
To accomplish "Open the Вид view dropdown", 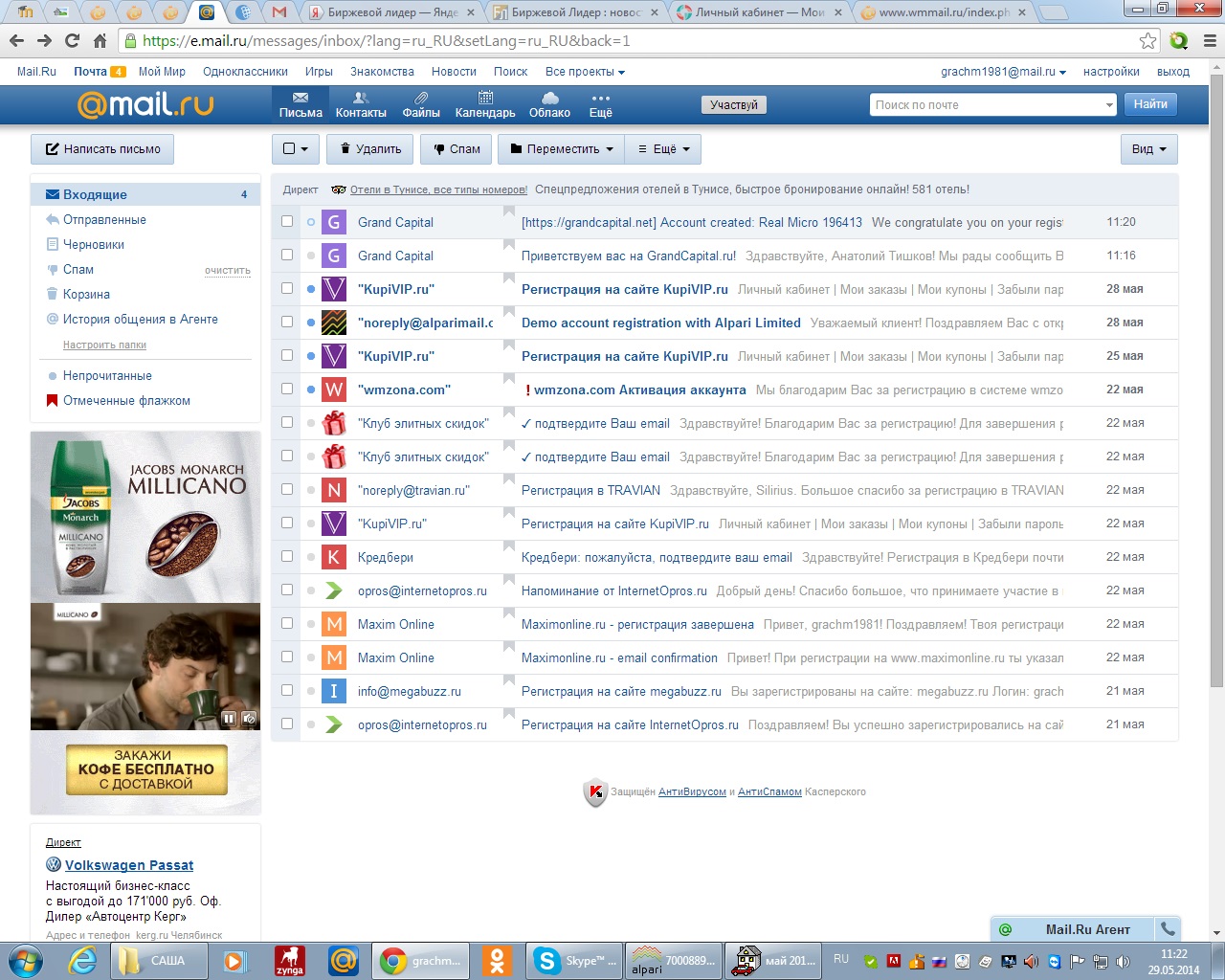I will coord(1149,149).
